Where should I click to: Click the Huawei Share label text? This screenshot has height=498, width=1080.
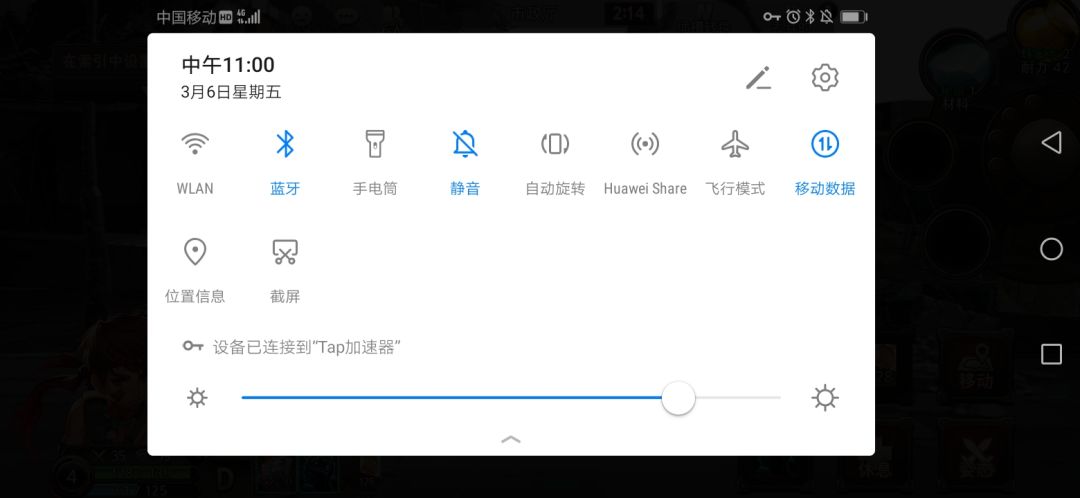(645, 189)
